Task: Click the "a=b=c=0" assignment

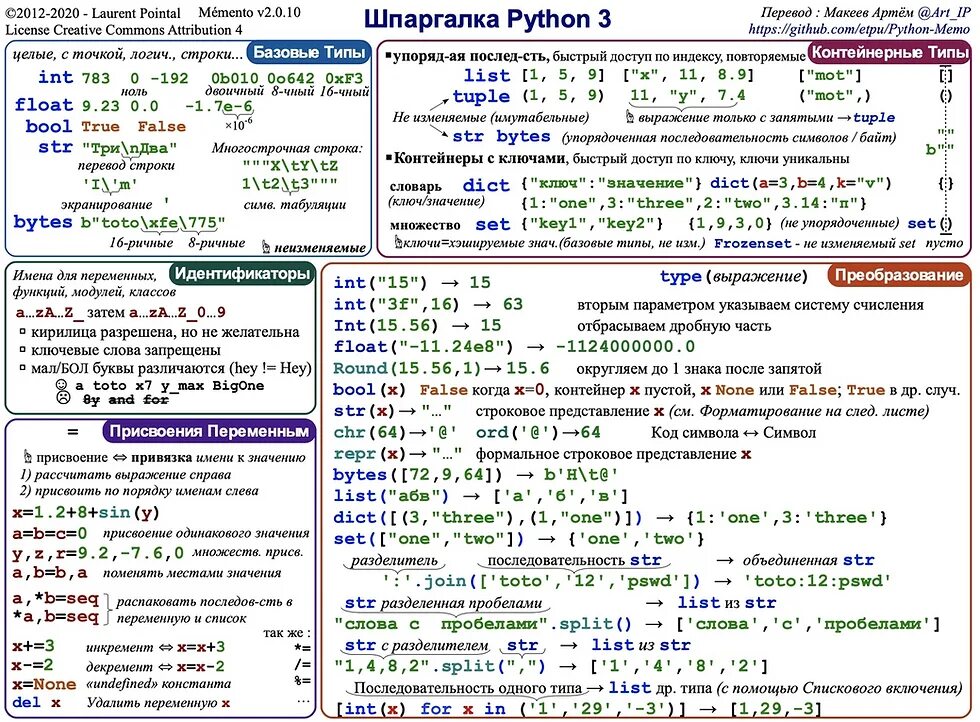Action: [49, 534]
